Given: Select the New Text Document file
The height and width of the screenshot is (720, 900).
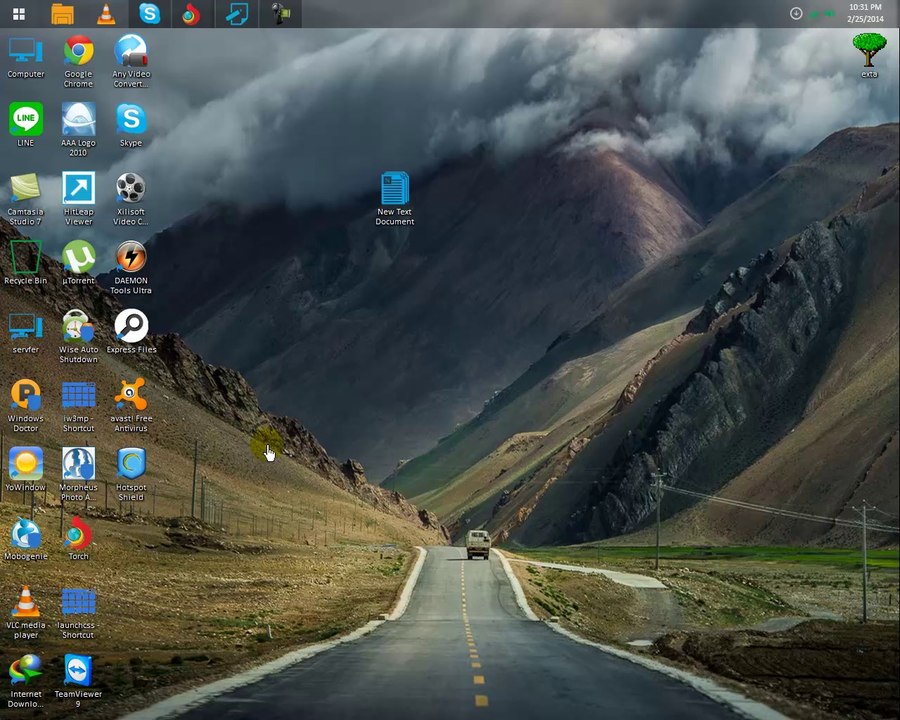Looking at the screenshot, I should click(x=395, y=198).
